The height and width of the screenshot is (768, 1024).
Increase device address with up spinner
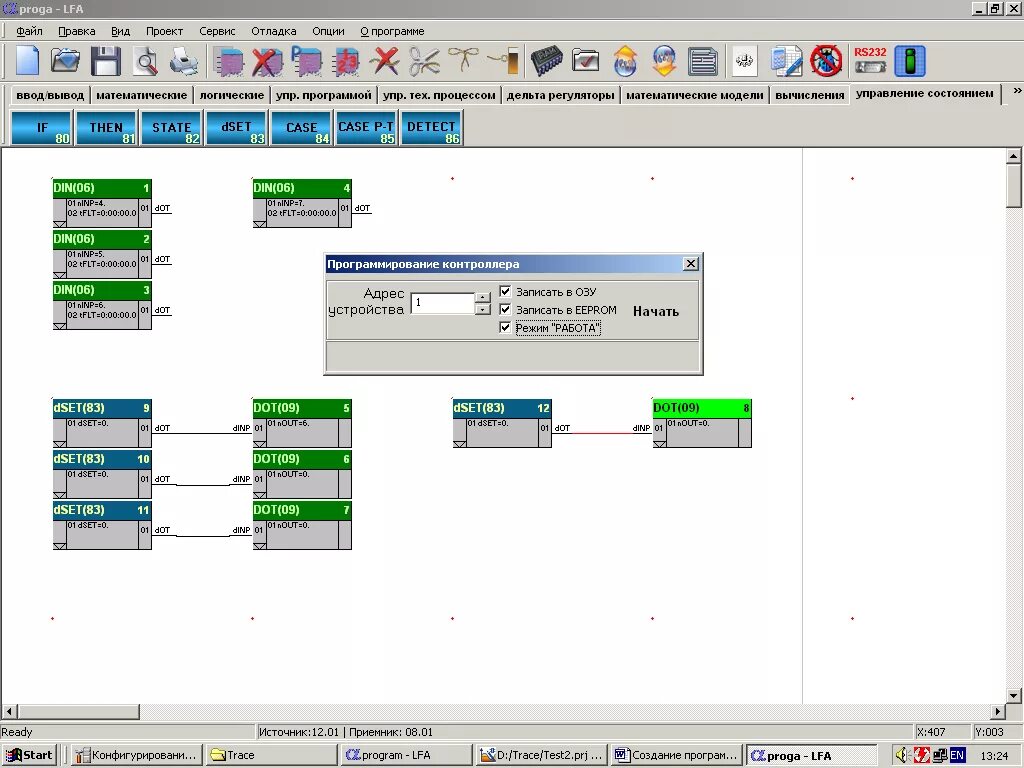point(483,297)
